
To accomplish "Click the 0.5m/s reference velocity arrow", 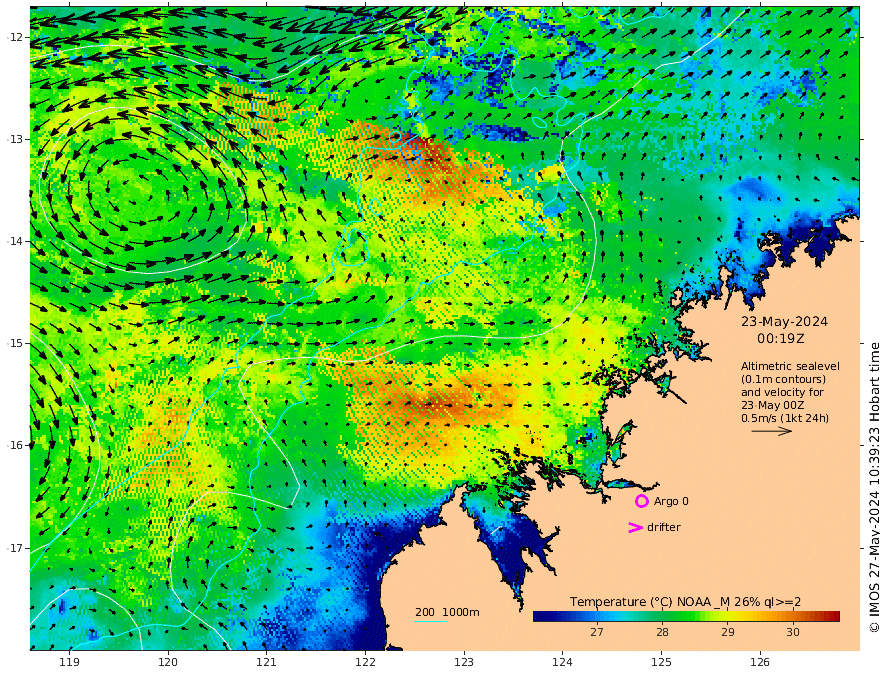I will [x=772, y=431].
